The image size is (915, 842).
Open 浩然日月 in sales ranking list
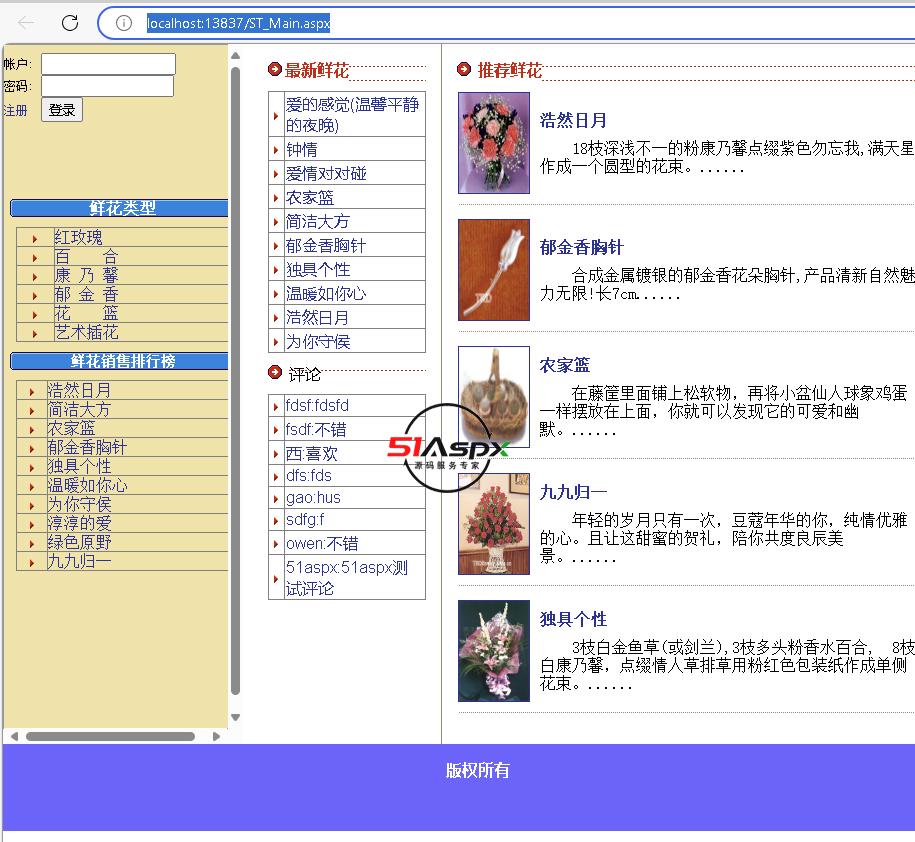(x=79, y=390)
